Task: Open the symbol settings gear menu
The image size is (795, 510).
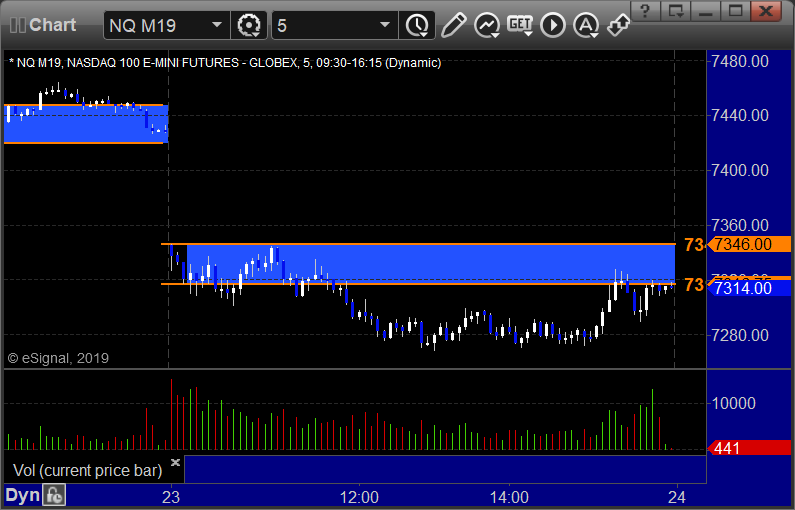Action: pos(249,25)
